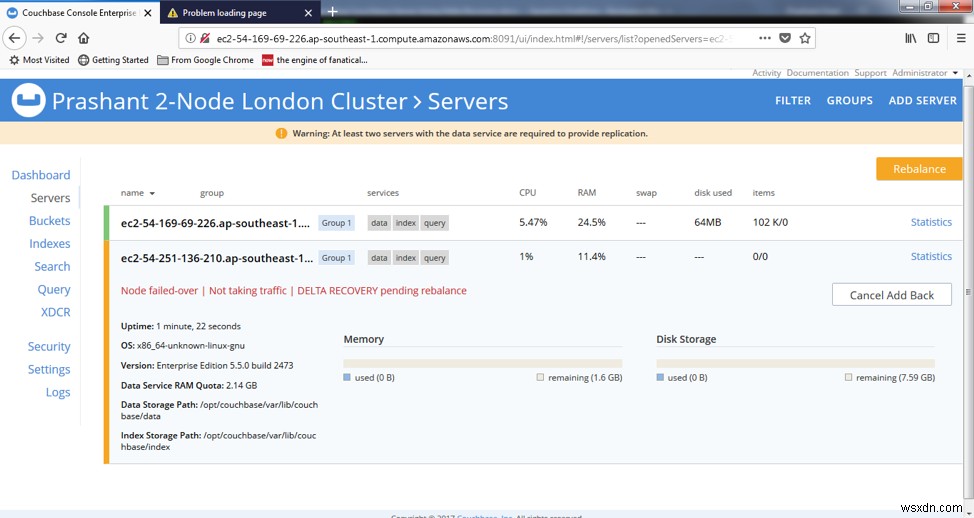974x518 pixels.
Task: Open Security in sidebar
Action: pos(49,347)
